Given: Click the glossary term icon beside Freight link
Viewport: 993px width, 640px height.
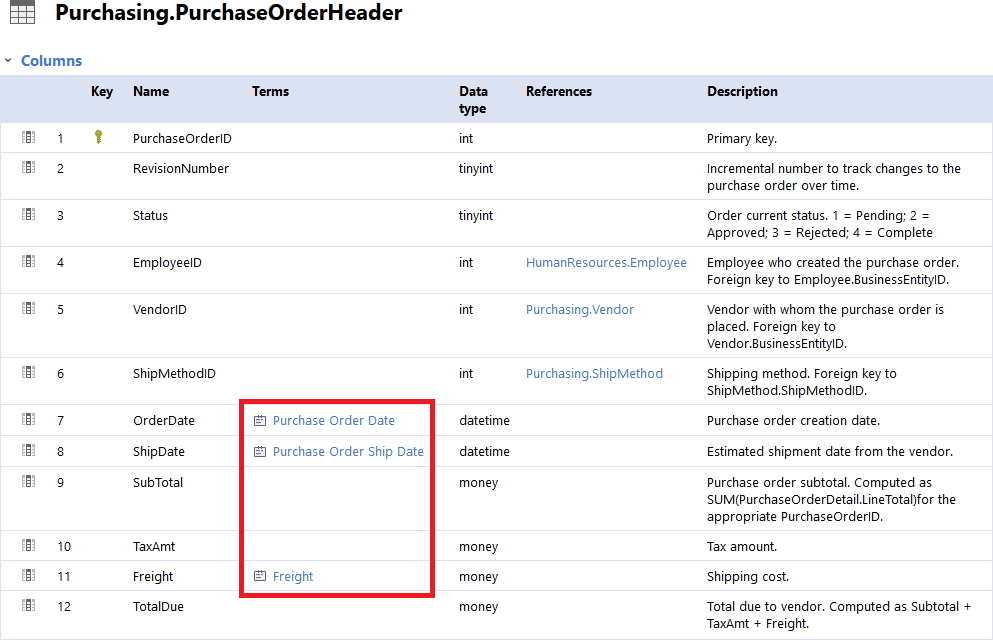Looking at the screenshot, I should (x=260, y=577).
